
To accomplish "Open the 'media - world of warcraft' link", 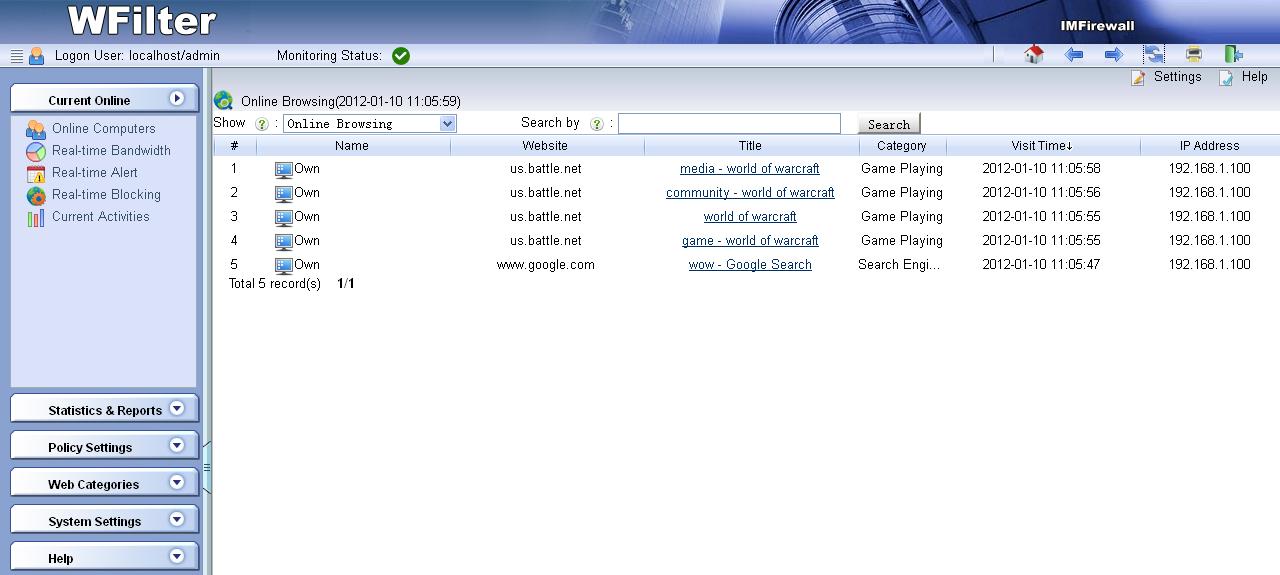I will pyautogui.click(x=750, y=169).
